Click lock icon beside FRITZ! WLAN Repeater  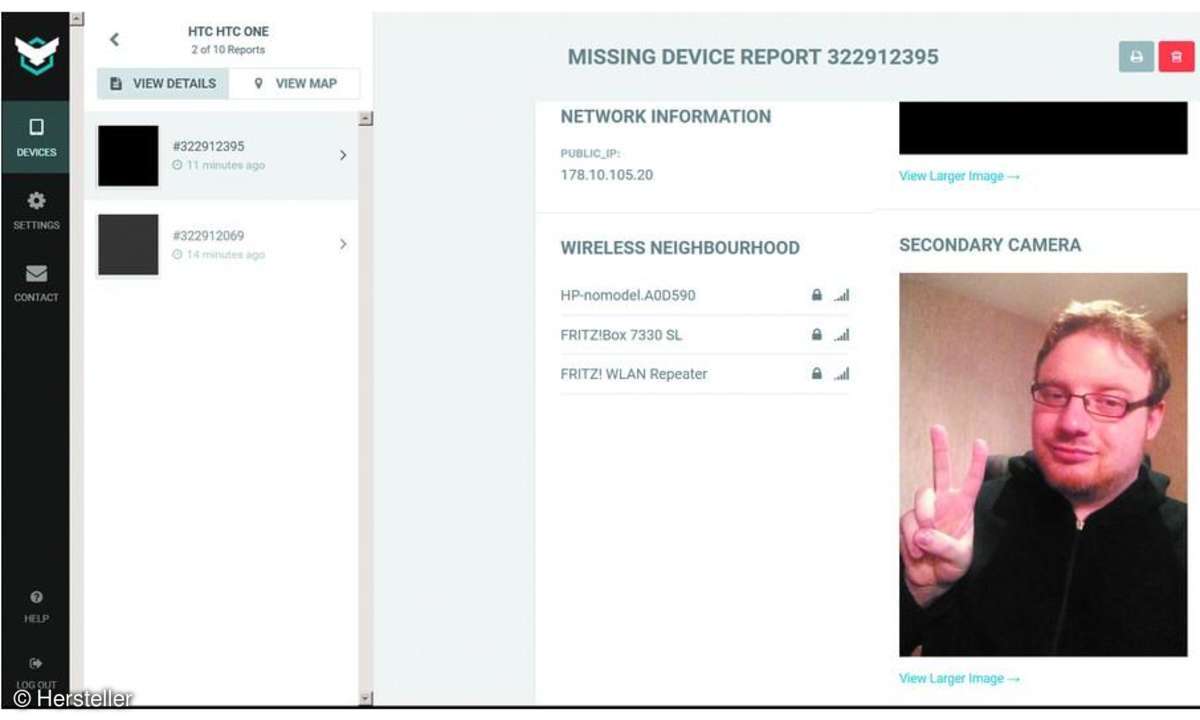[817, 374]
